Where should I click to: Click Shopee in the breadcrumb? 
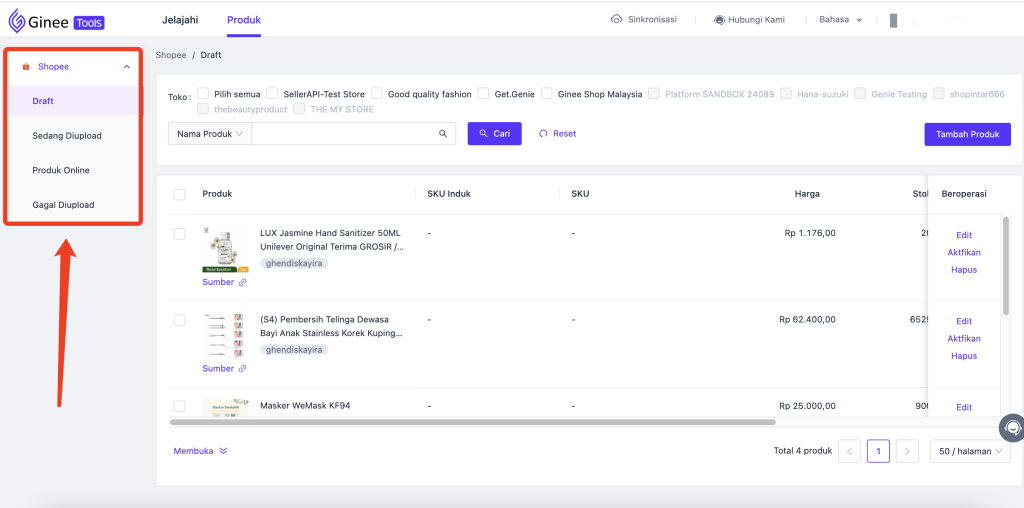[x=171, y=55]
